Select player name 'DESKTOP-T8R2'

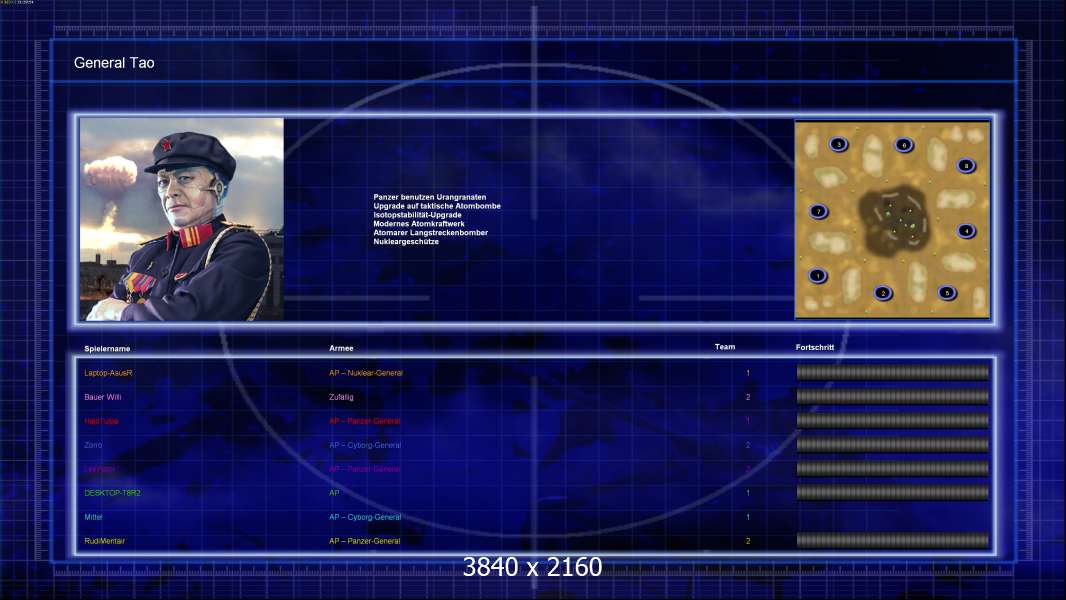[112, 493]
